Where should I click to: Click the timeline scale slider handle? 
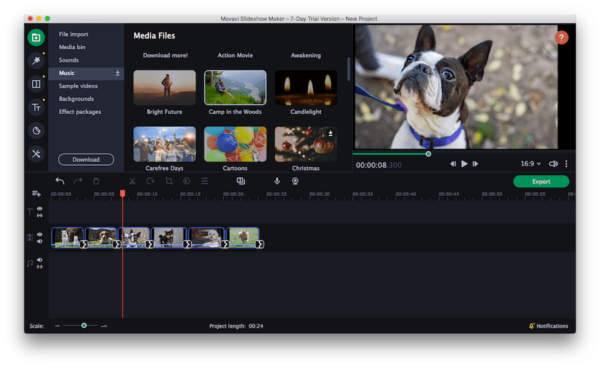[x=84, y=326]
